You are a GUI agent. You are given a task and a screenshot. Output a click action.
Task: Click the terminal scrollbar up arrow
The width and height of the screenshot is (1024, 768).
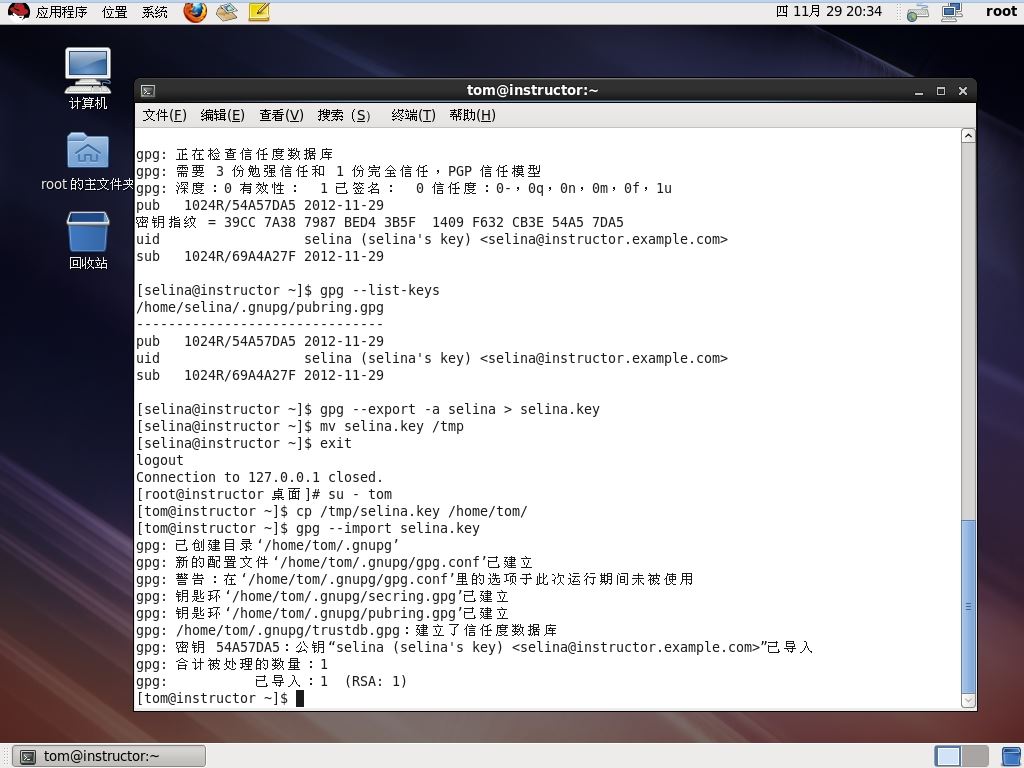pos(968,136)
